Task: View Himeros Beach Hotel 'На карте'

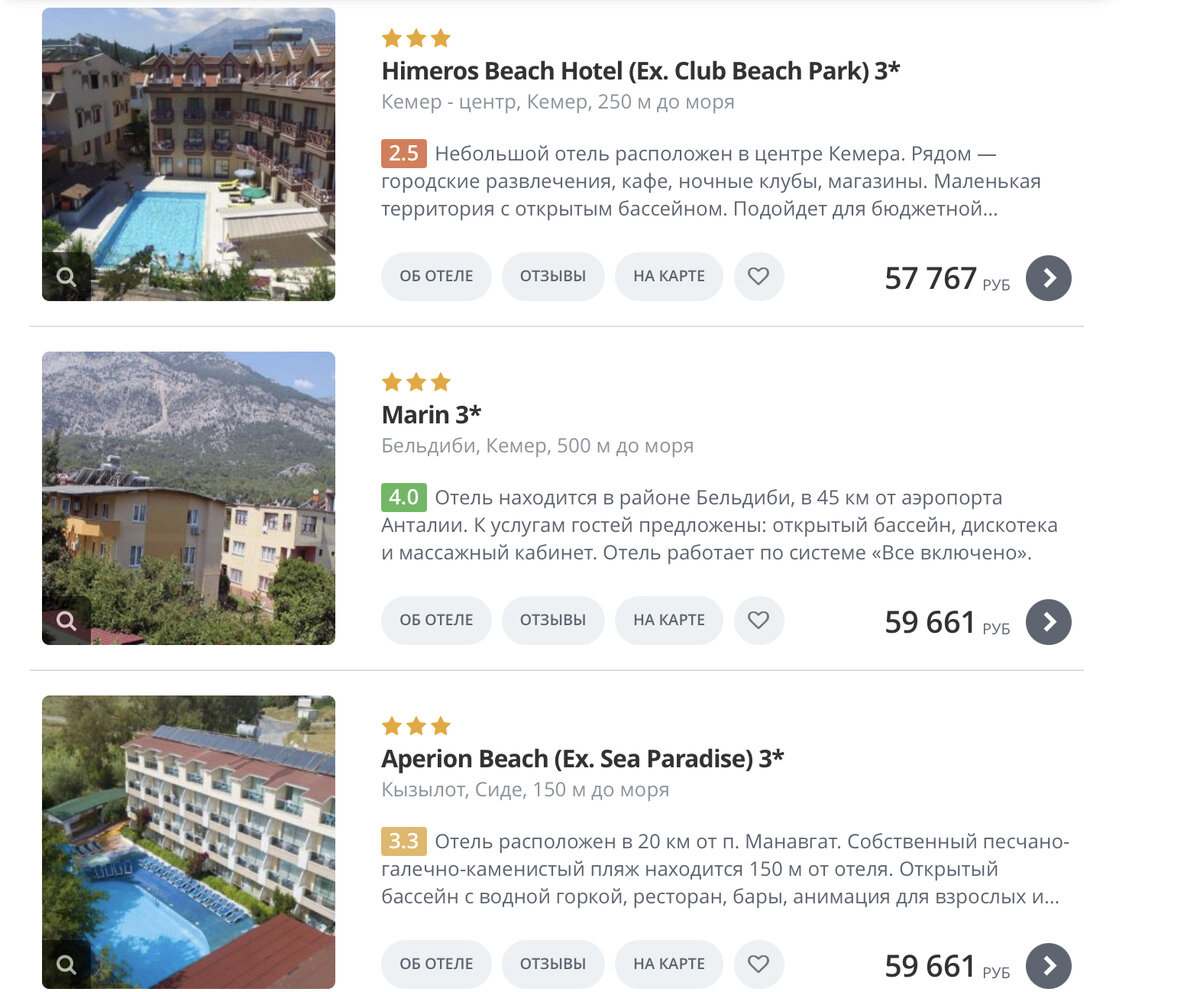Action: 669,276
